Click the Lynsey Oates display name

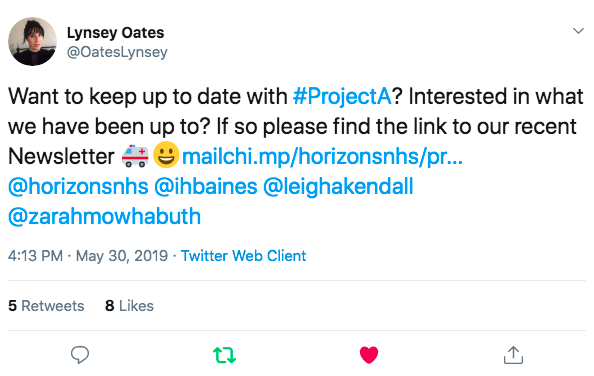click(x=116, y=33)
